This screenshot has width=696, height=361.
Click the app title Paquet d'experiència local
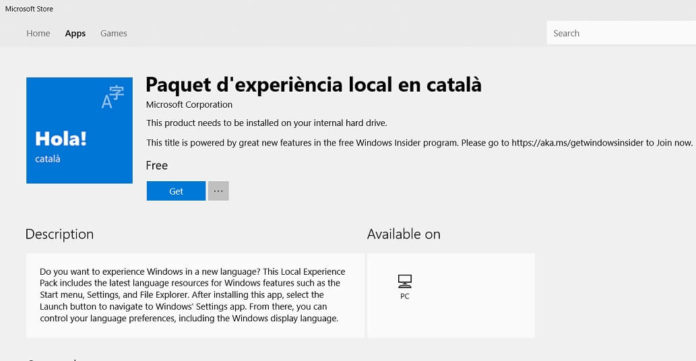tap(313, 84)
